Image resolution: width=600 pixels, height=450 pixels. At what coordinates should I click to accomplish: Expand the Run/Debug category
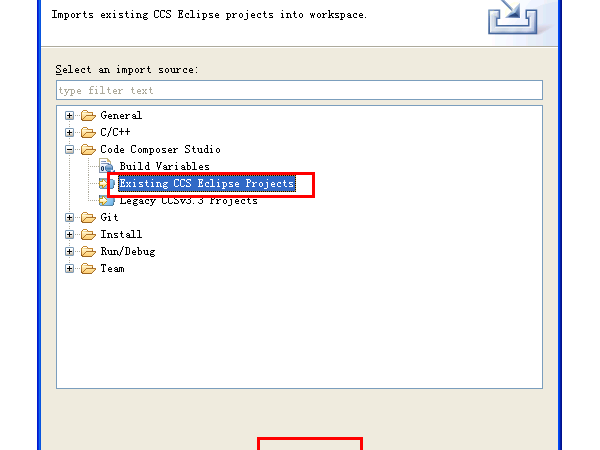point(70,251)
